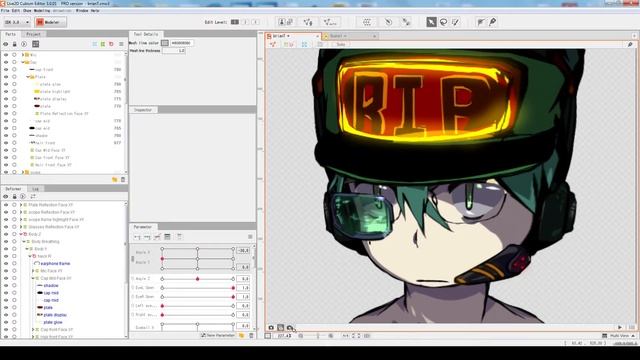Image resolution: width=640 pixels, height=360 pixels.
Task: Click the parameter group folder icon
Action: click(242, 336)
